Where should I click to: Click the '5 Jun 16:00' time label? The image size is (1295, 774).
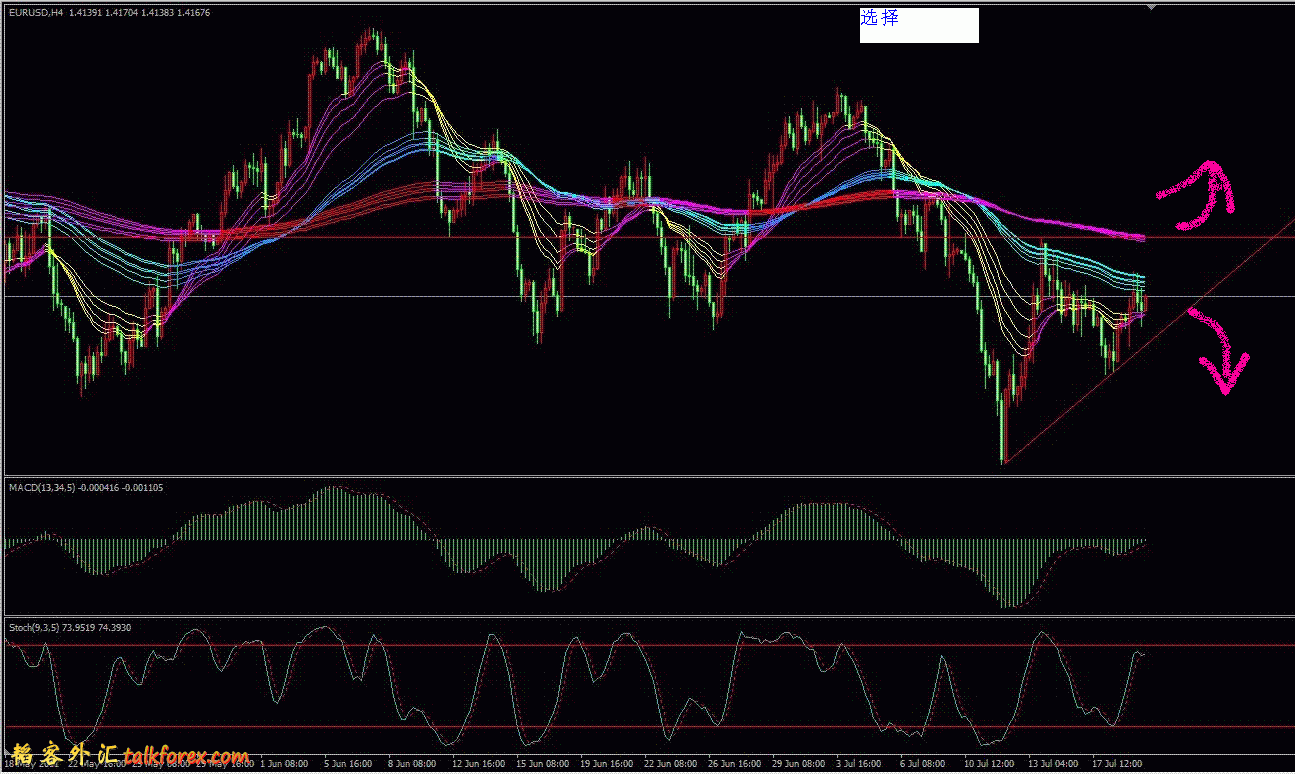(x=348, y=763)
